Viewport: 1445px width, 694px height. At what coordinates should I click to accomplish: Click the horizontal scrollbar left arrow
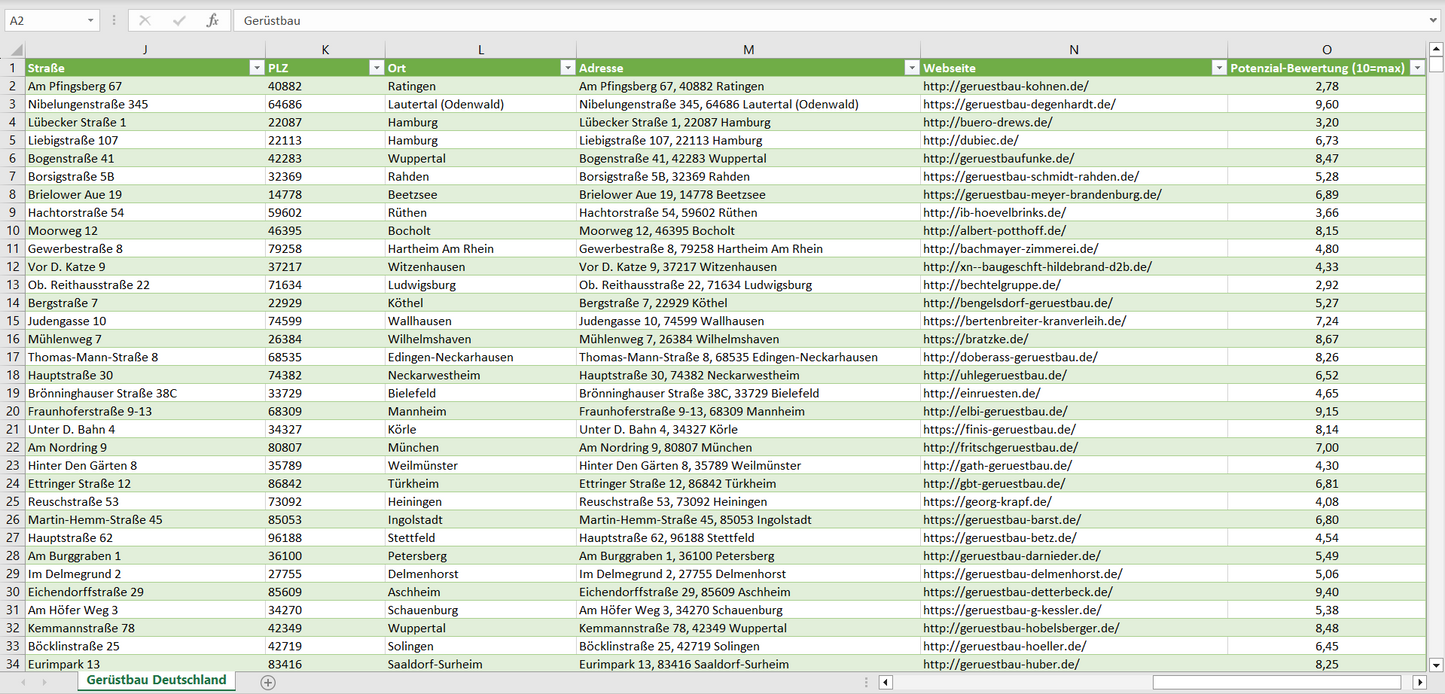point(885,682)
